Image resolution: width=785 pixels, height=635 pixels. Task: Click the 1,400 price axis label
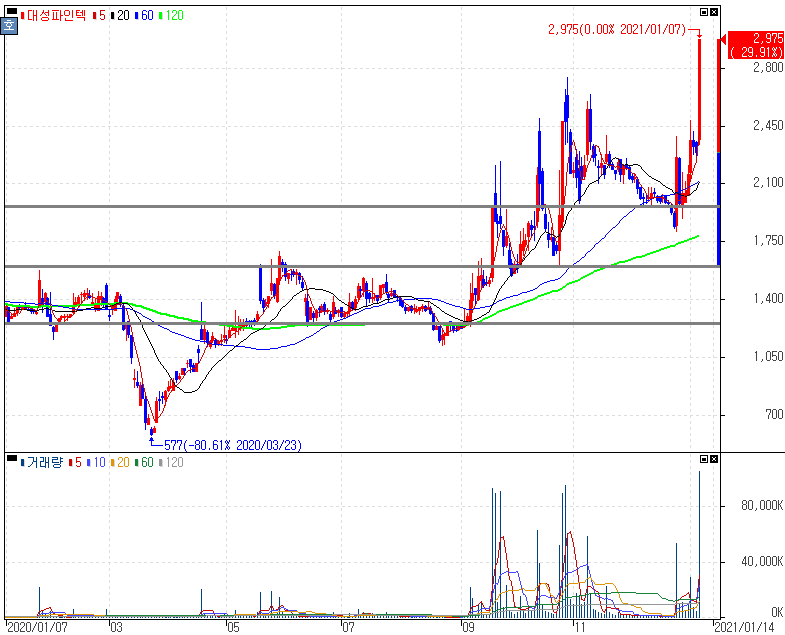click(768, 299)
